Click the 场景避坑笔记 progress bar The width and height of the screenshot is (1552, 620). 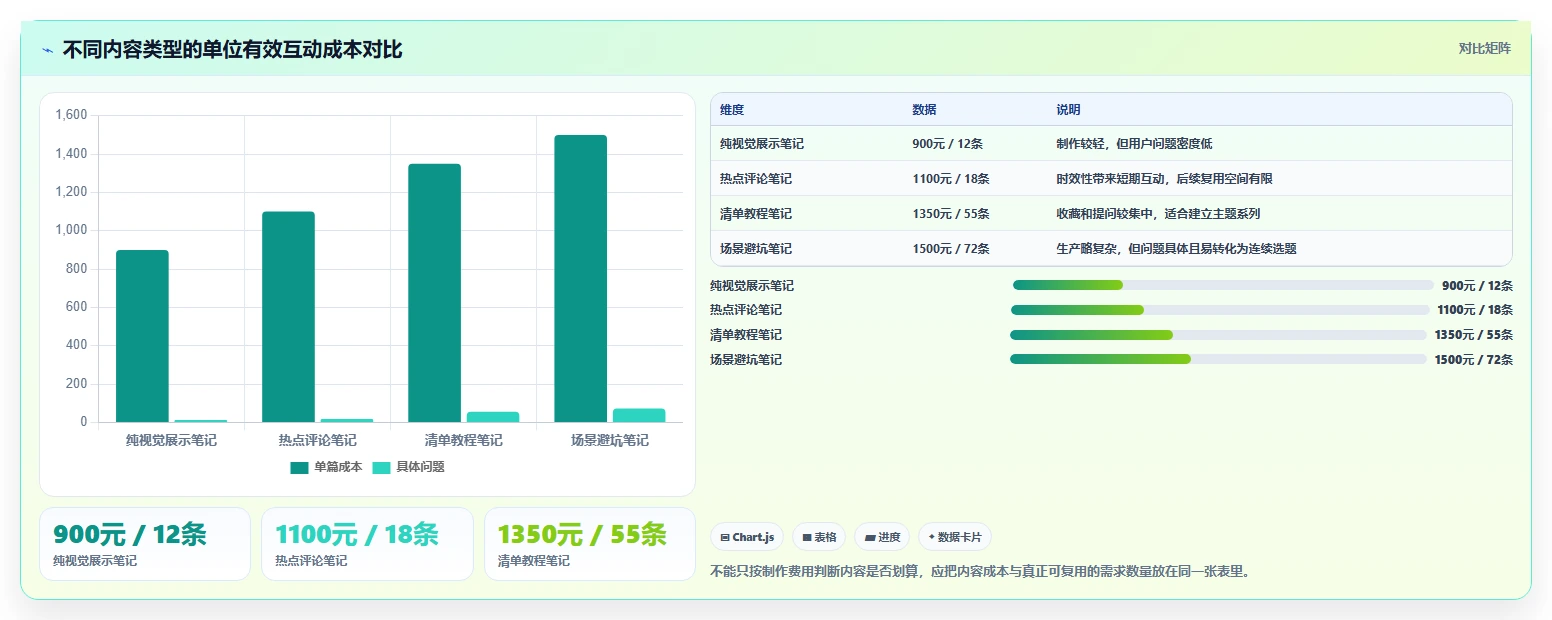point(1218,359)
